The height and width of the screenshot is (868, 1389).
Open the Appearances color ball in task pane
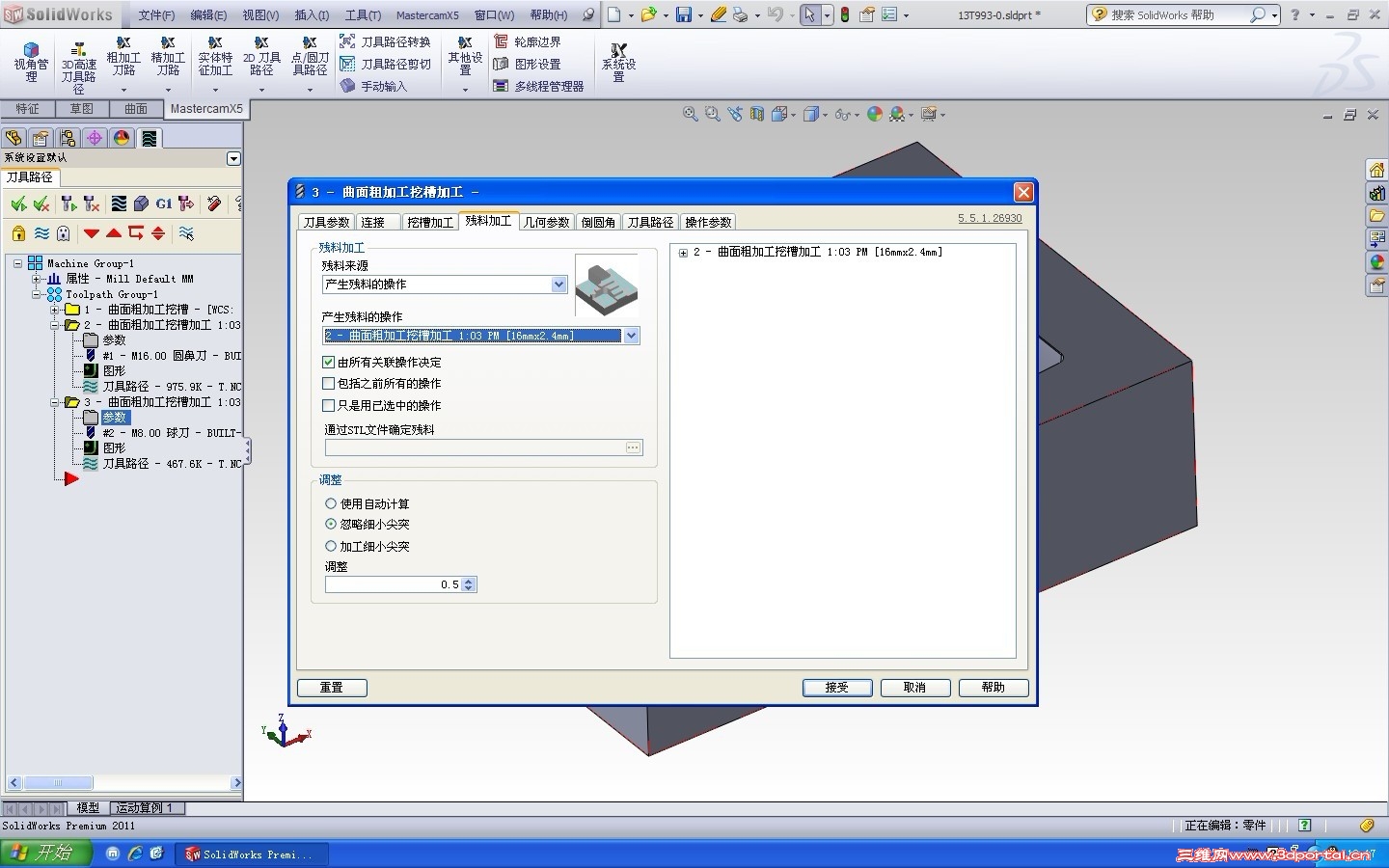(1376, 262)
